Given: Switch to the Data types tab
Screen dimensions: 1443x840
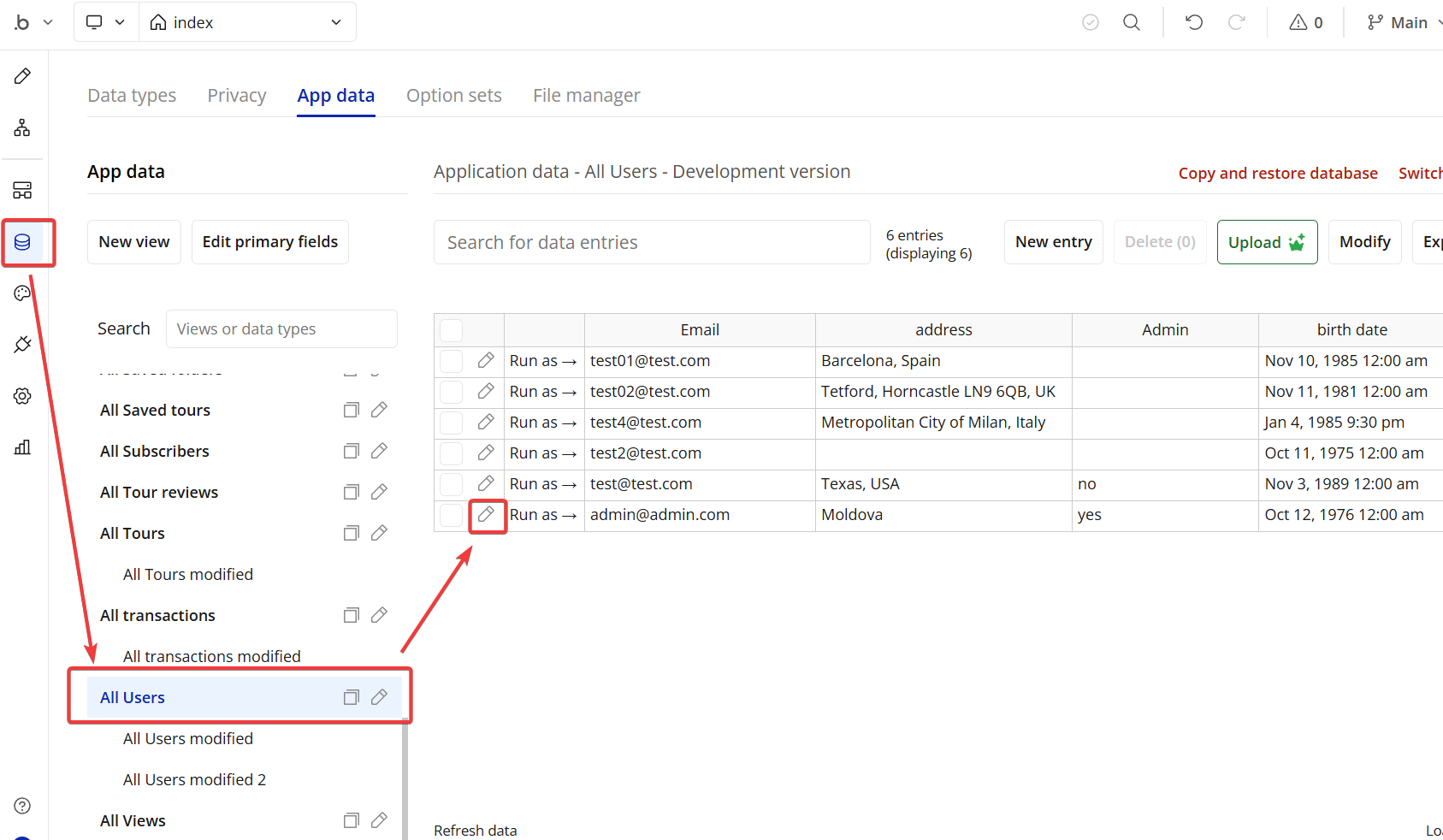Looking at the screenshot, I should click(132, 96).
